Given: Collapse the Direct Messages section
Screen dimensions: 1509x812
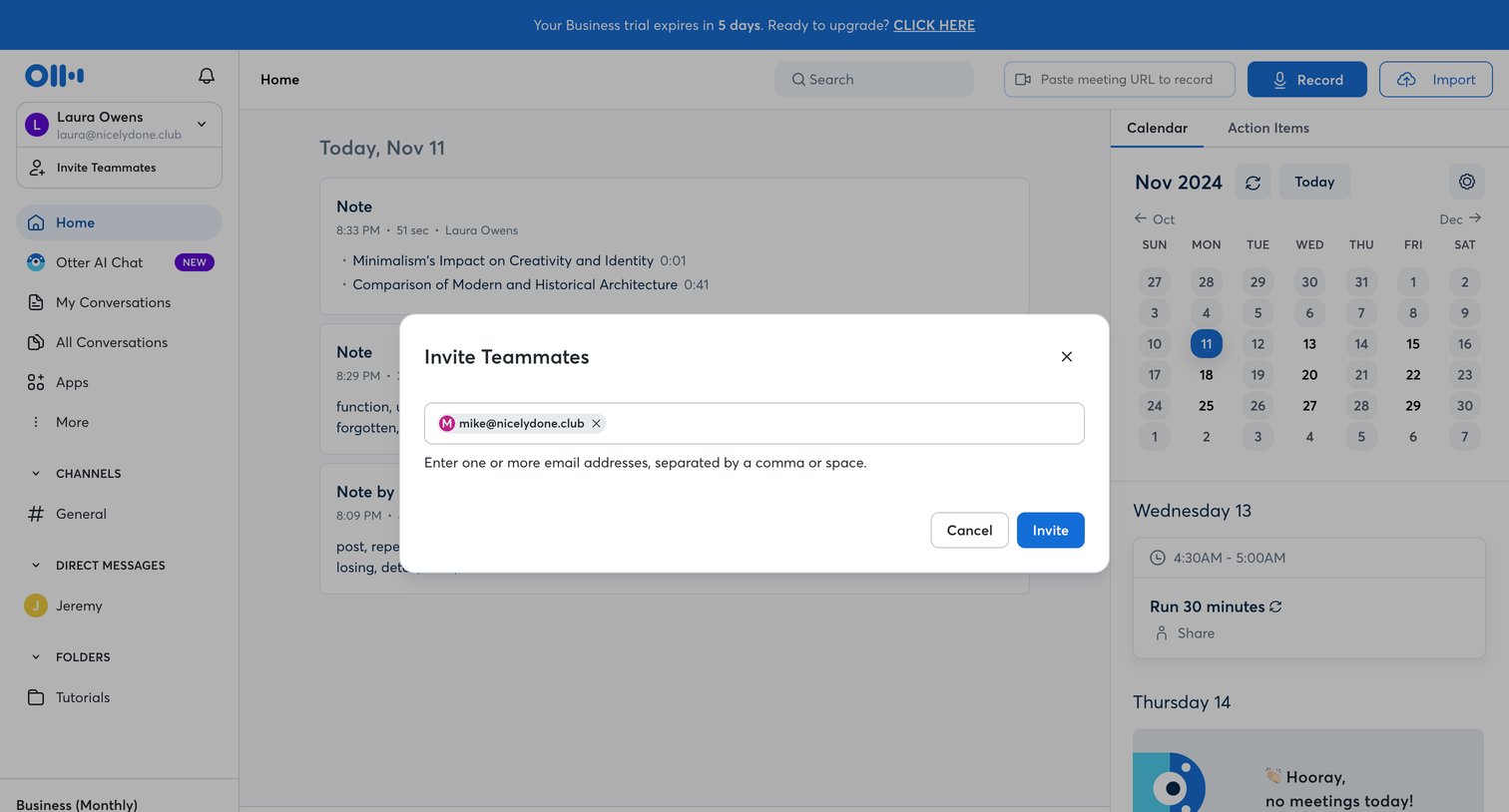Looking at the screenshot, I should (x=36, y=566).
